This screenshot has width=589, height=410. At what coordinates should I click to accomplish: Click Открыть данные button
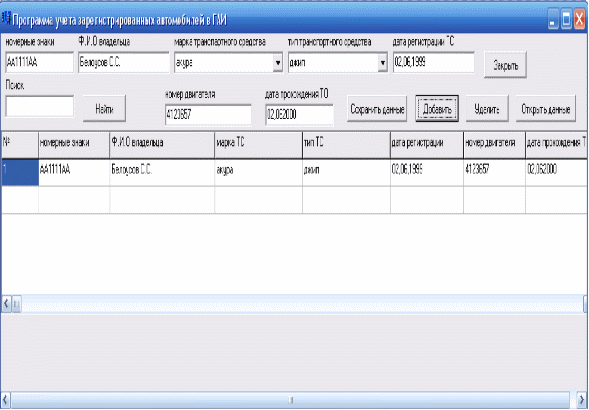coord(546,109)
